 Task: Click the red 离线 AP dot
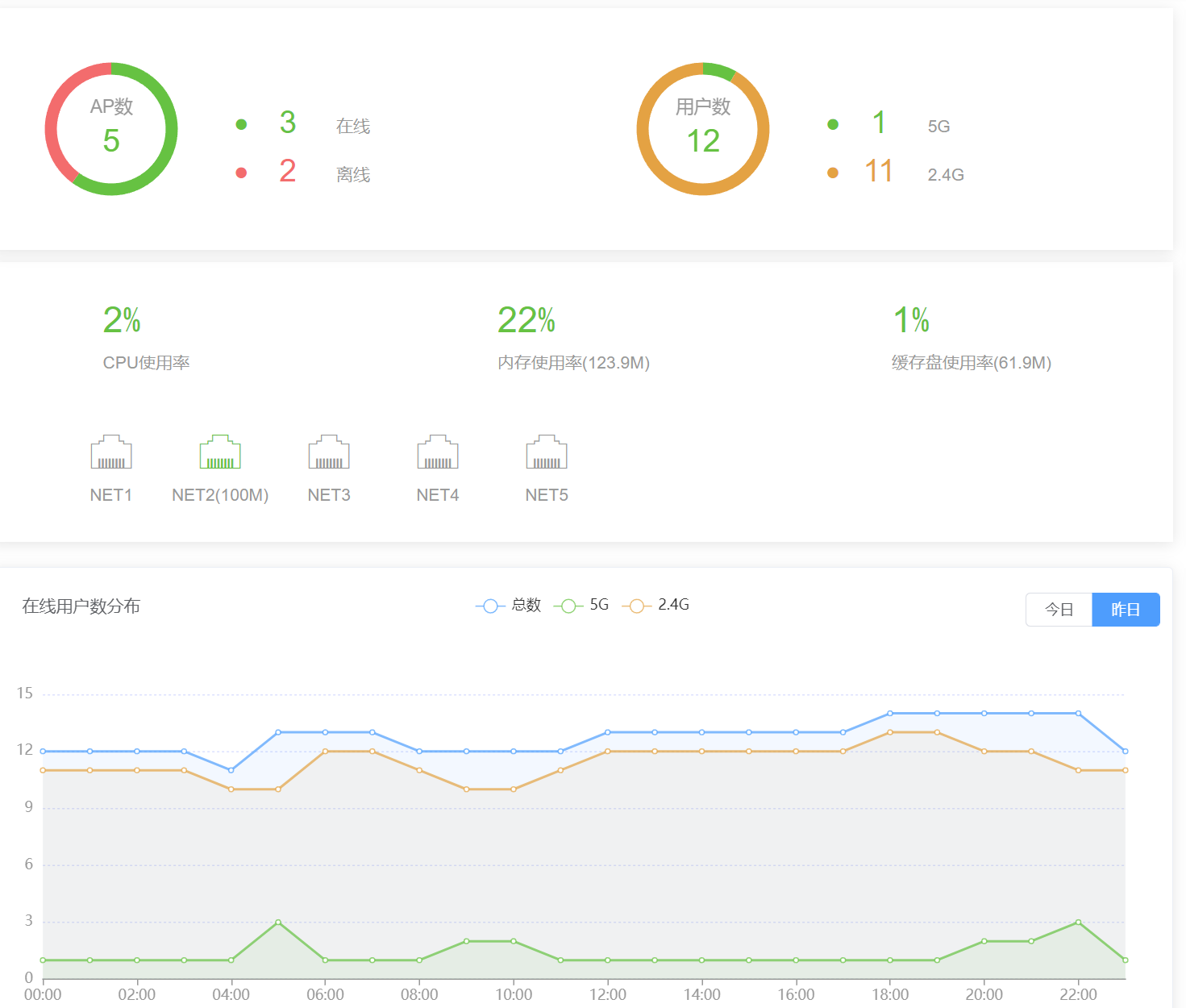coord(241,173)
